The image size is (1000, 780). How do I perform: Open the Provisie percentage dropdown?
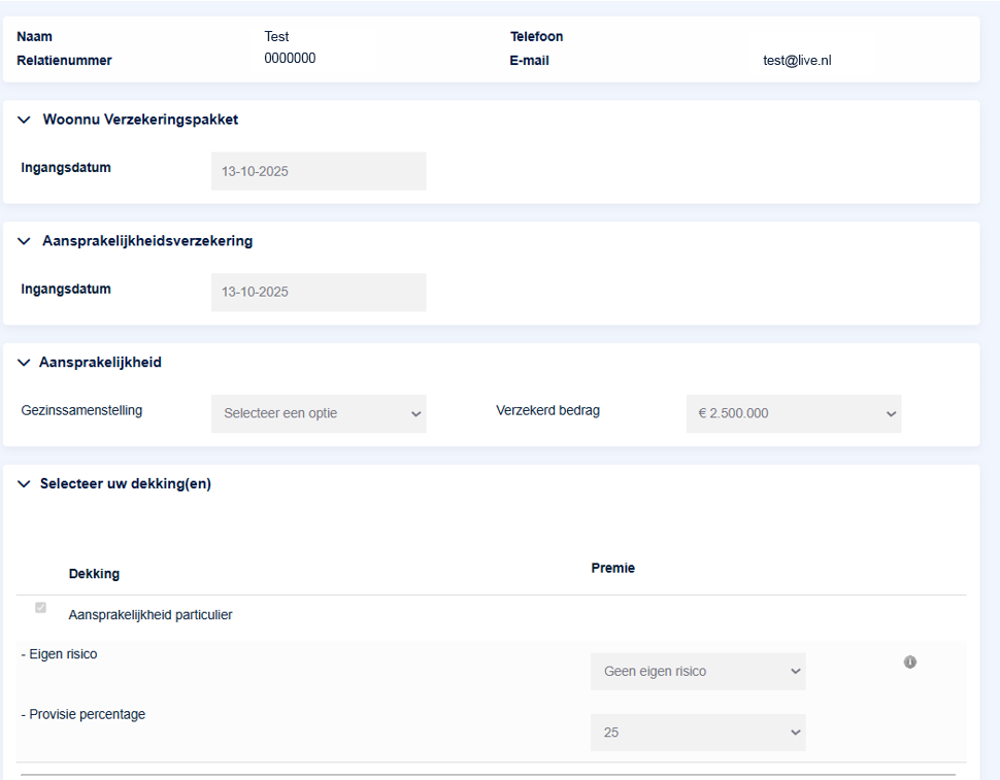pyautogui.click(x=697, y=733)
